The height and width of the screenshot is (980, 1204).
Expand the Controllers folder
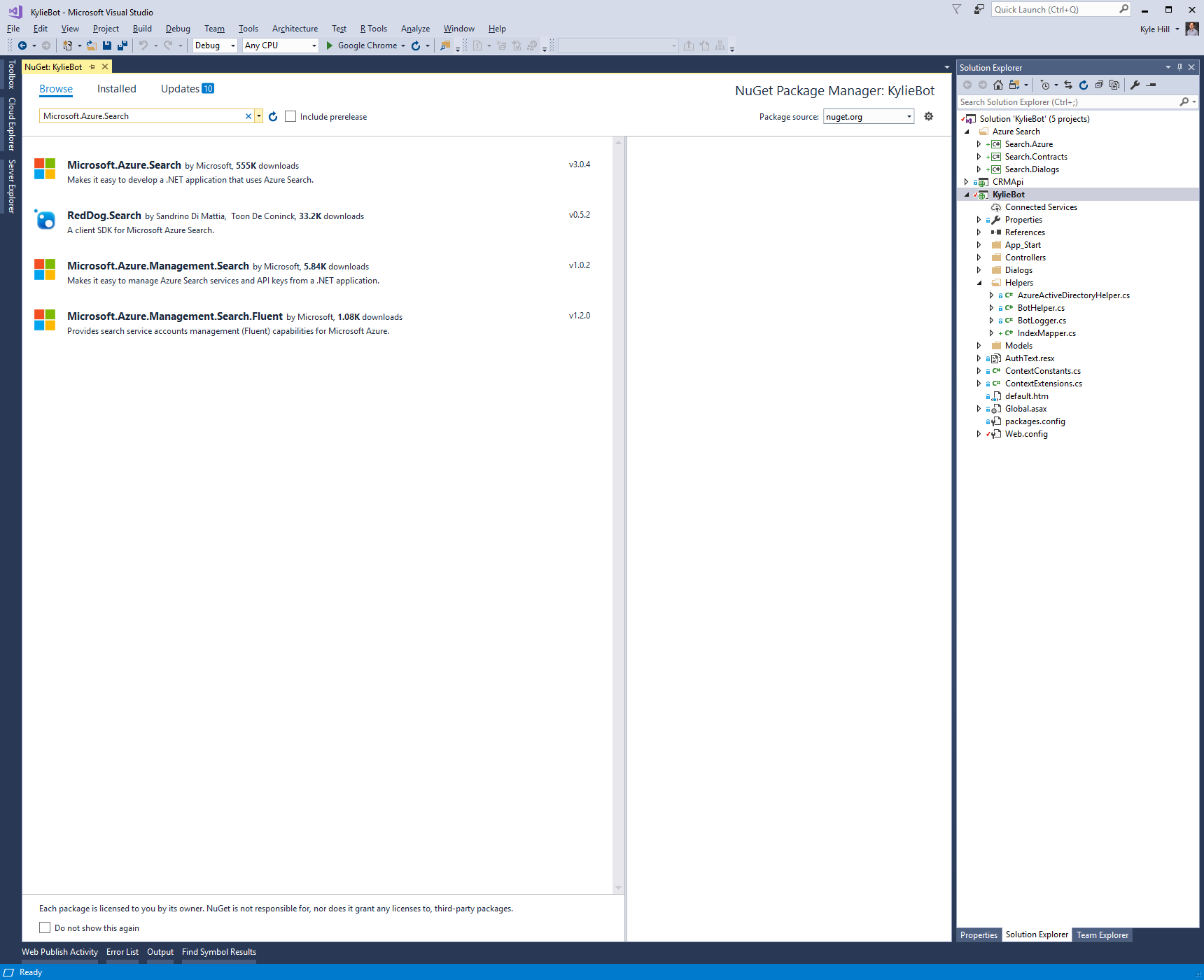pos(979,258)
